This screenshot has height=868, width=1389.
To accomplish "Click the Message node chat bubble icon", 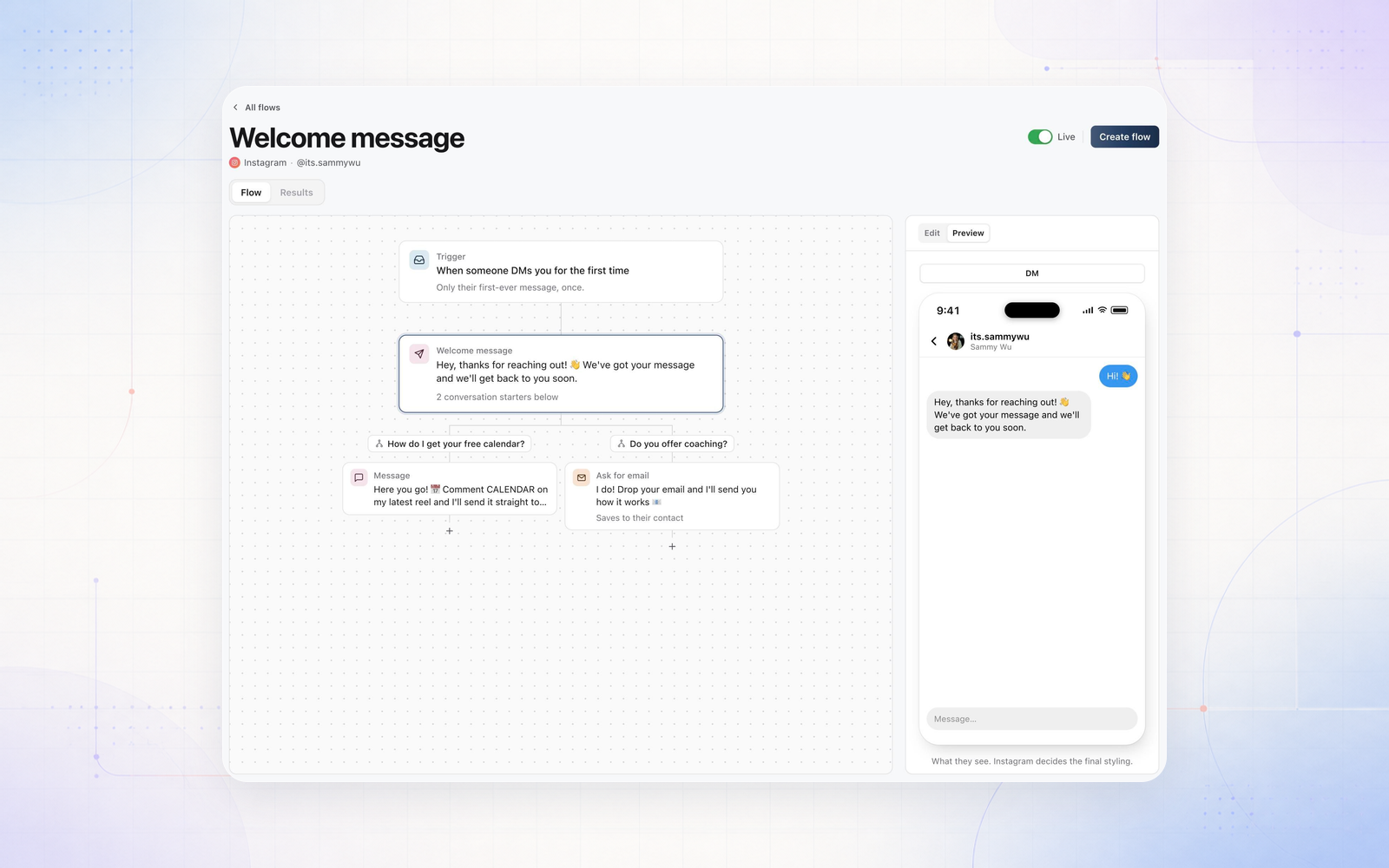I will coord(359,477).
